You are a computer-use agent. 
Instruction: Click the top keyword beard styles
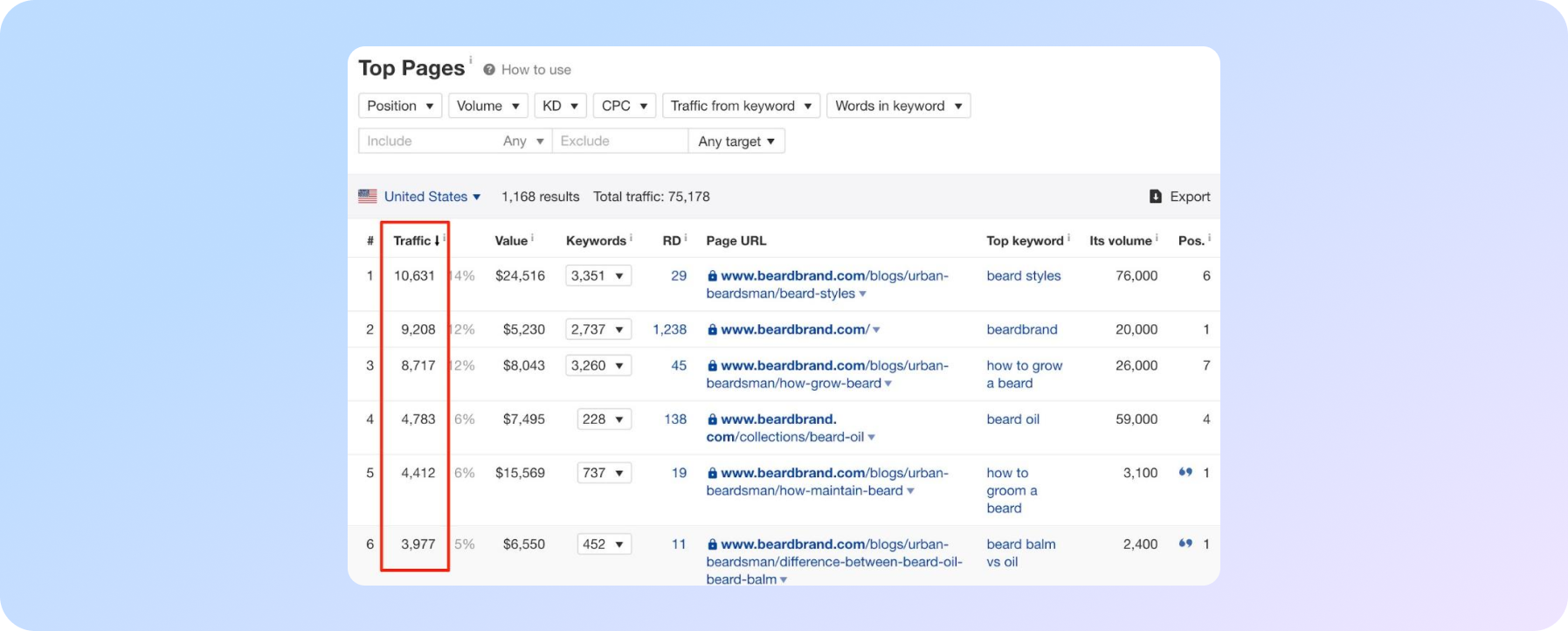(x=1024, y=276)
